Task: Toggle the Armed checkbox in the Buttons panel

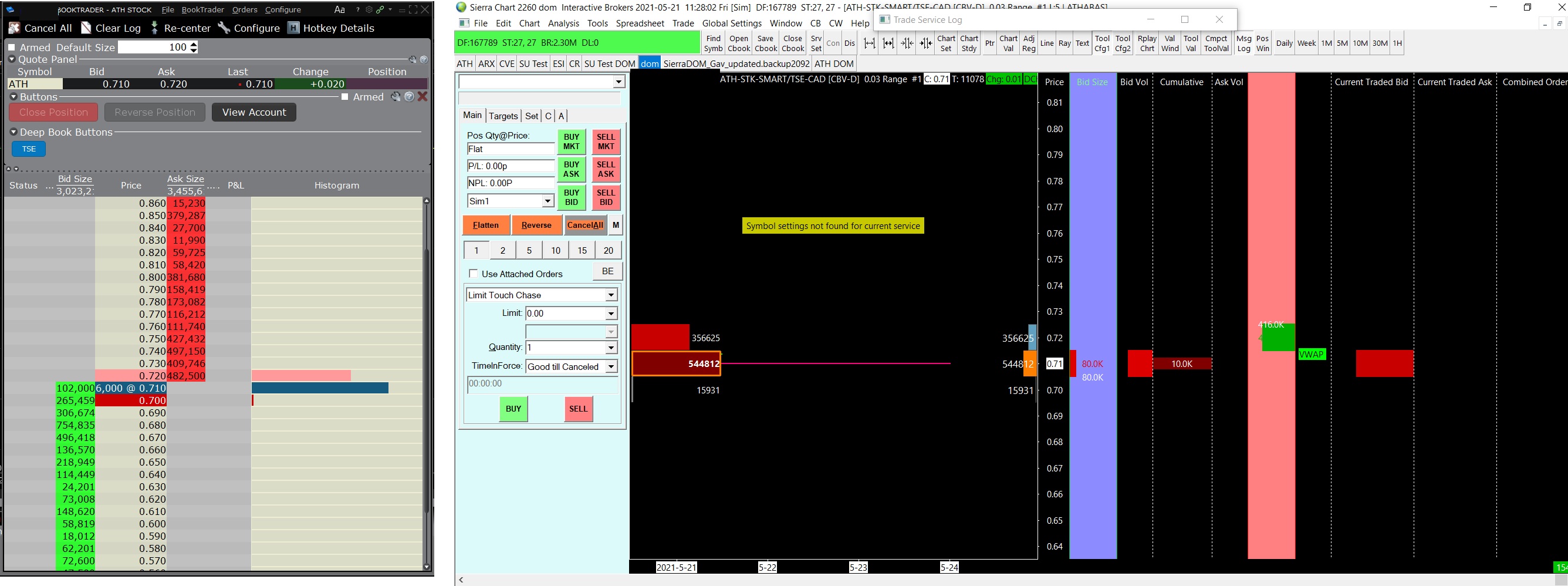Action: (x=345, y=97)
